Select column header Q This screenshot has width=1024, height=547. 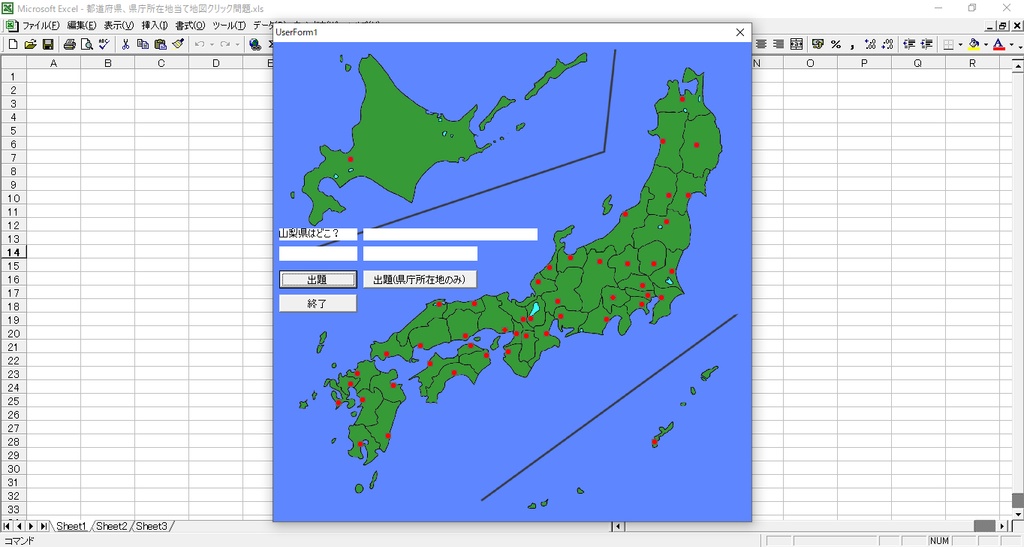pos(918,63)
